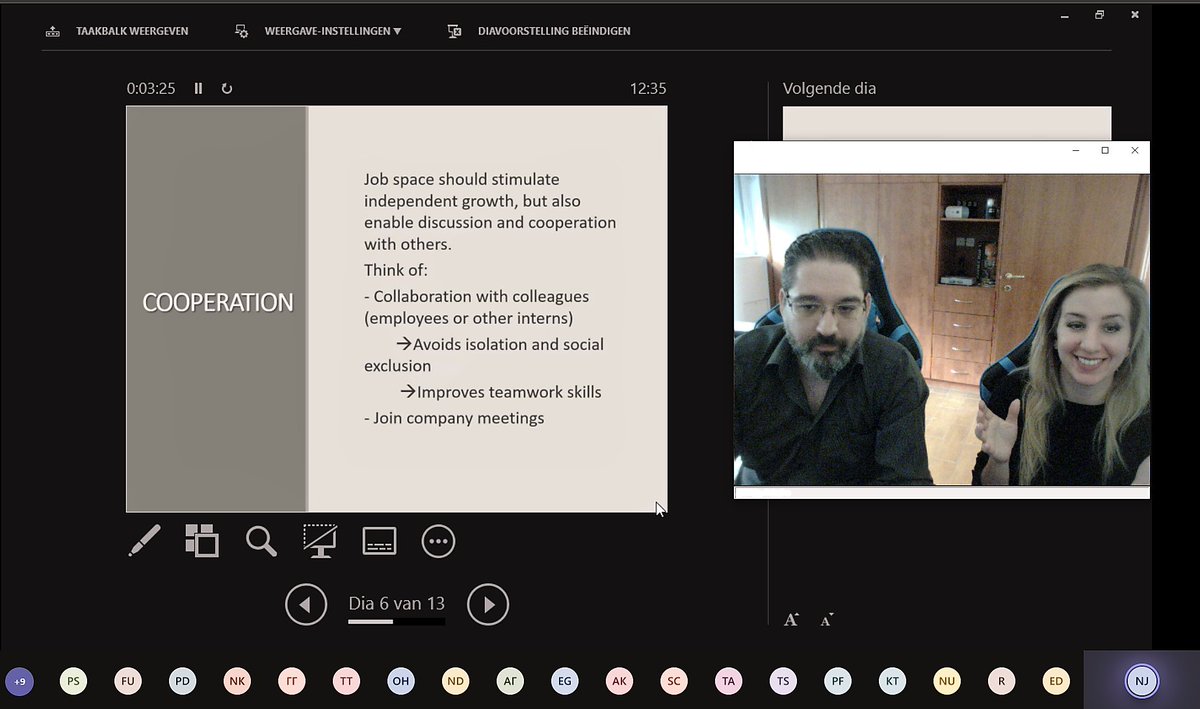The image size is (1200, 709).
Task: Activate the zoom magnifier tool
Action: [261, 541]
